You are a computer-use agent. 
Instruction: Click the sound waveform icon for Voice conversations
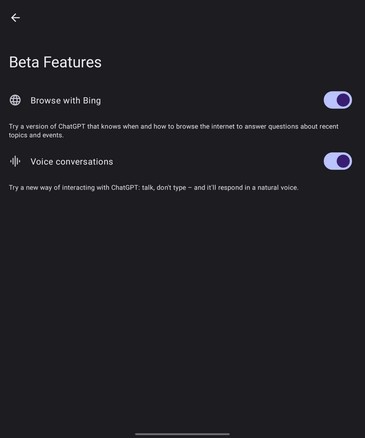point(15,161)
